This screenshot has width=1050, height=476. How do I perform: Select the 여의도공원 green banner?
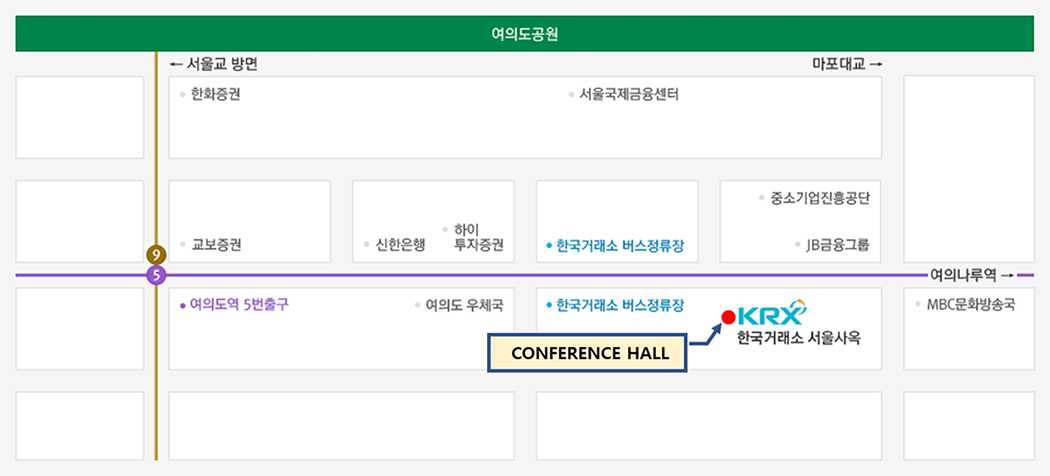tap(524, 34)
